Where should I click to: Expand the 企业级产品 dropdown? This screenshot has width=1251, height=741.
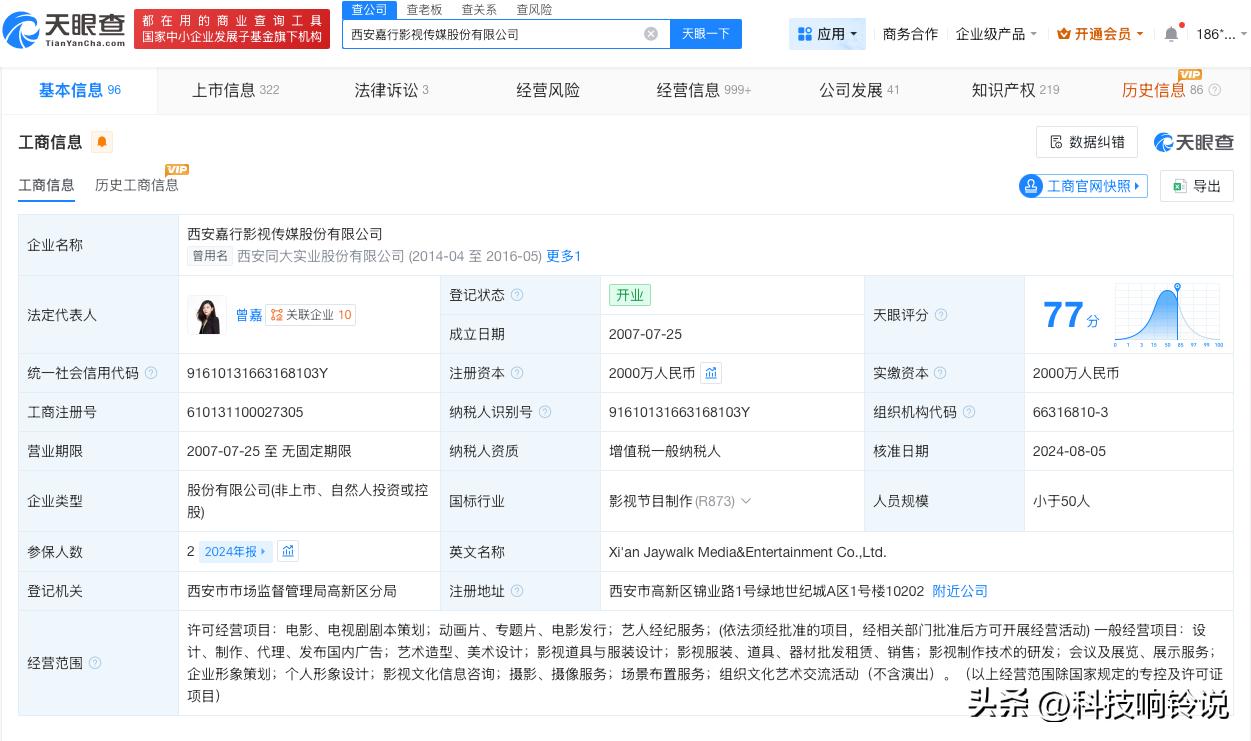996,34
